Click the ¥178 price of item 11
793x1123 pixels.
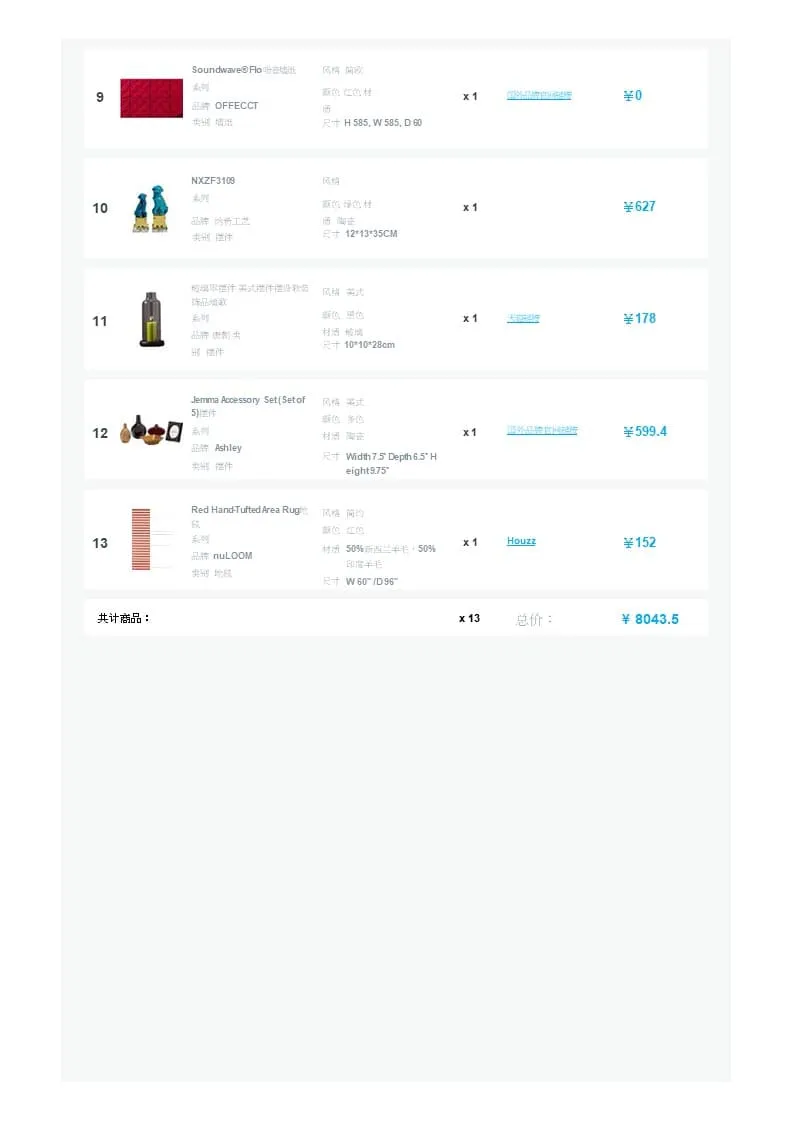[x=639, y=319]
